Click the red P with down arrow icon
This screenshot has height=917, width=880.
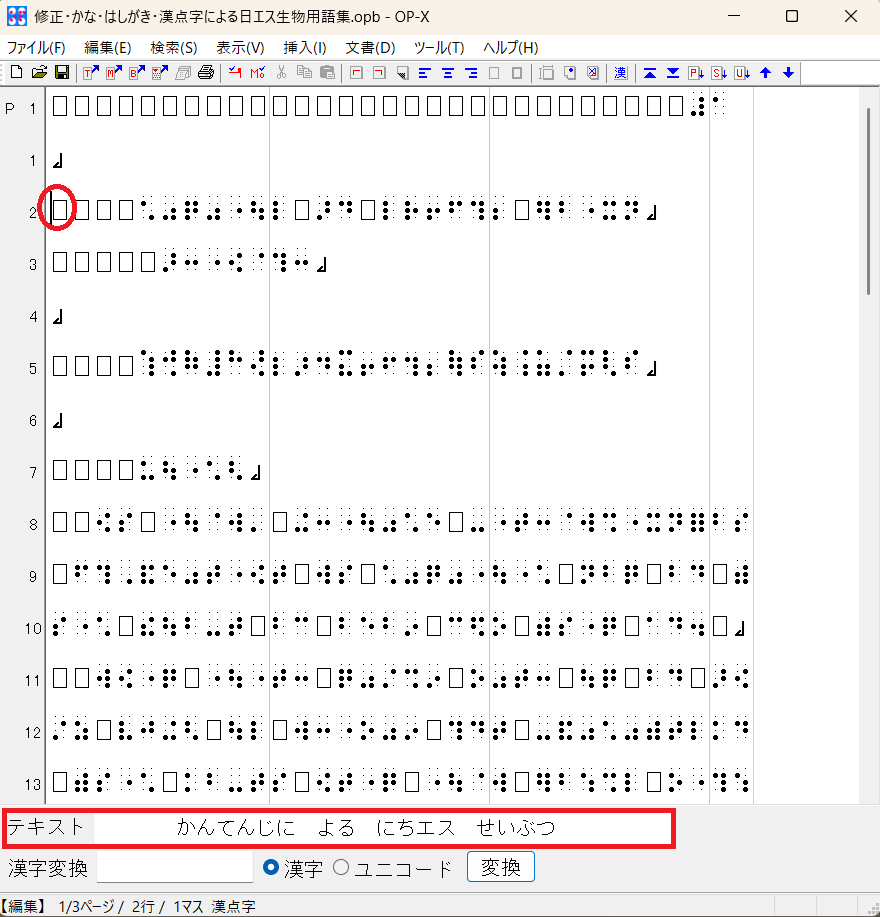[696, 73]
